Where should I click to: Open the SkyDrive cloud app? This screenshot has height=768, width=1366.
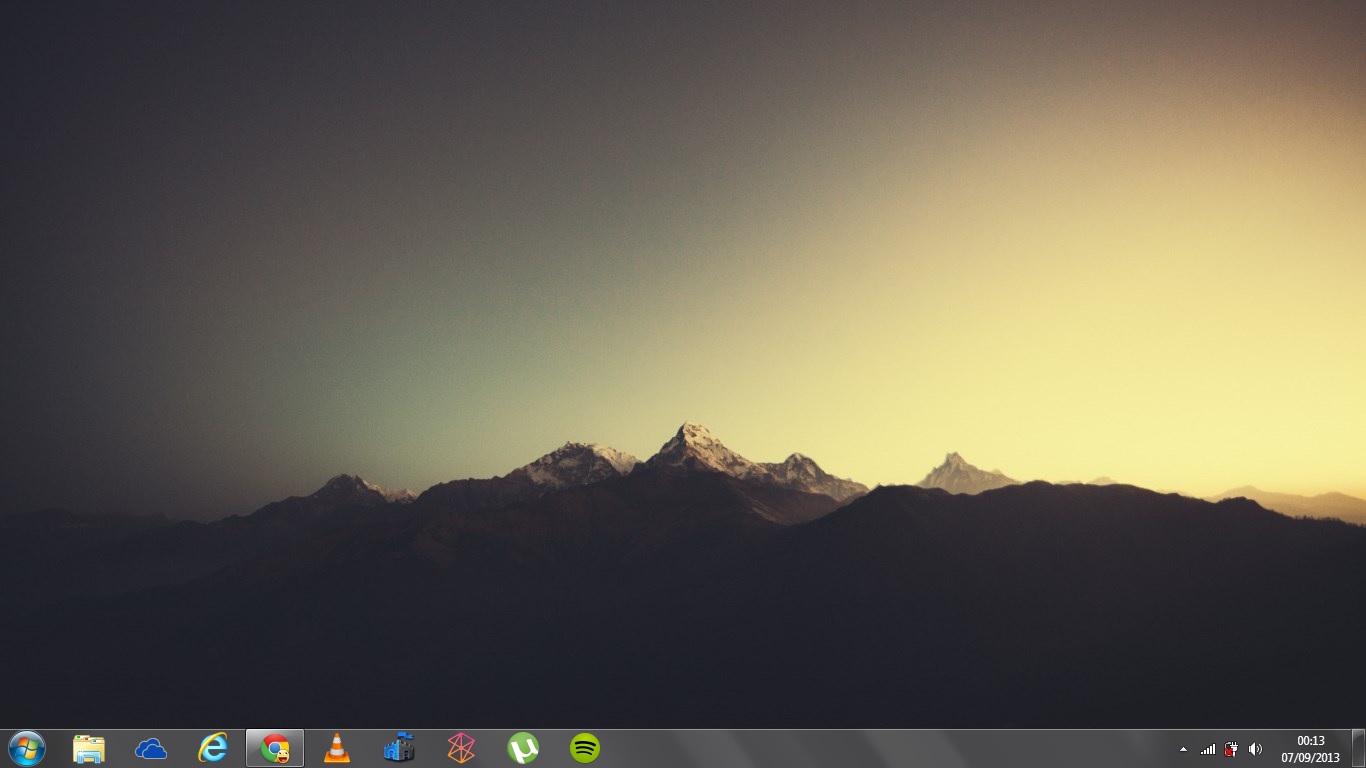coord(151,748)
